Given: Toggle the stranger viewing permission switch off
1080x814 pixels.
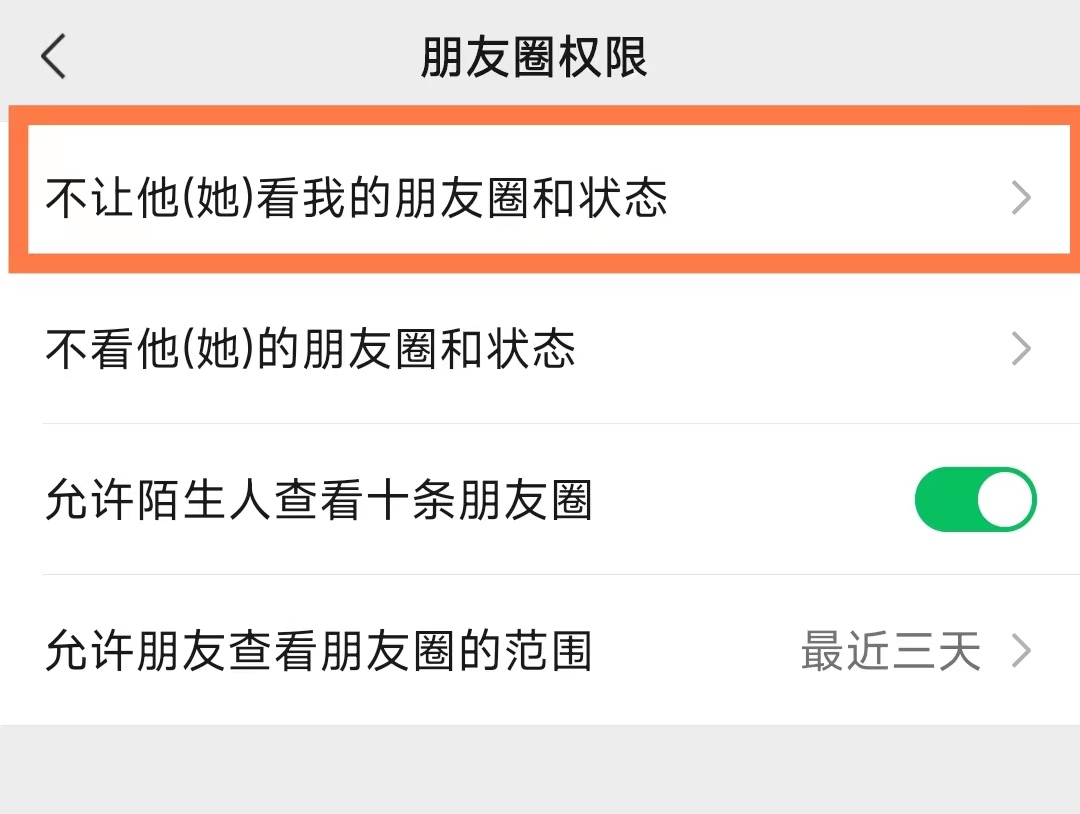Looking at the screenshot, I should (x=975, y=499).
